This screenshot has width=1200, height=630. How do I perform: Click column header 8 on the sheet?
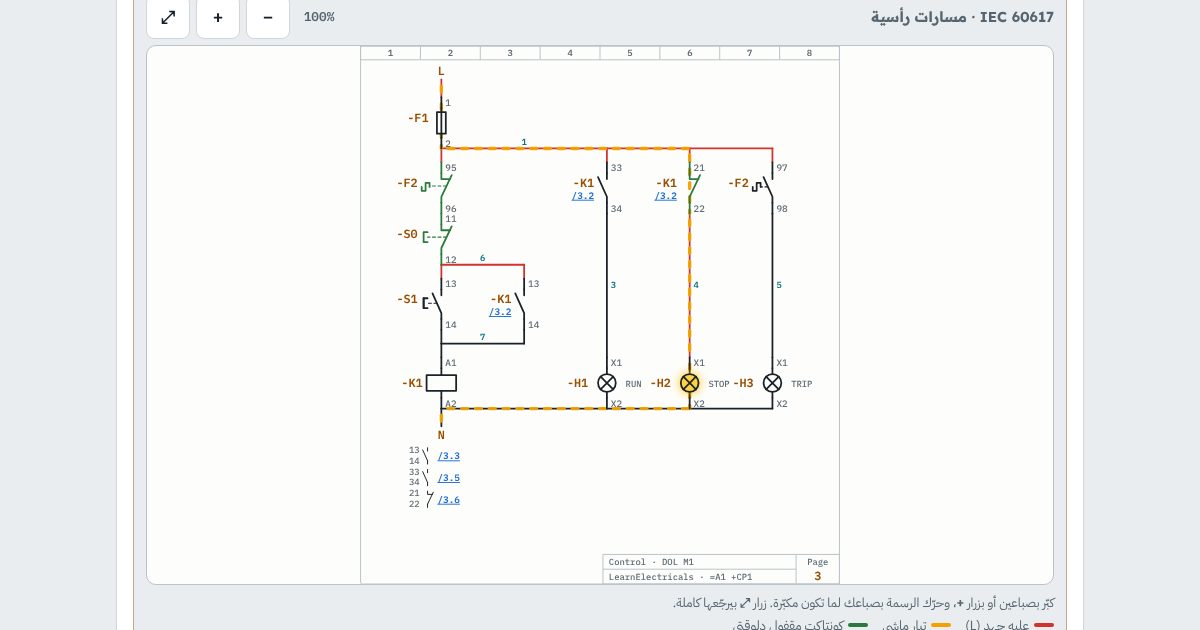point(809,53)
